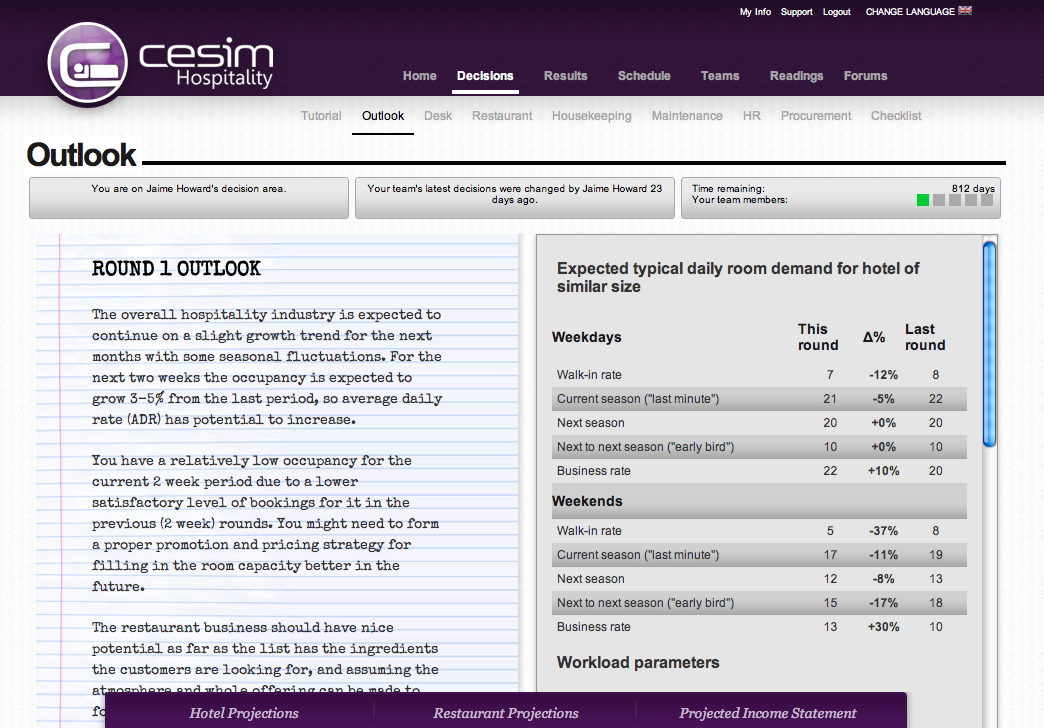Open the Schedule menu
Screen dimensions: 1044x728
(644, 76)
